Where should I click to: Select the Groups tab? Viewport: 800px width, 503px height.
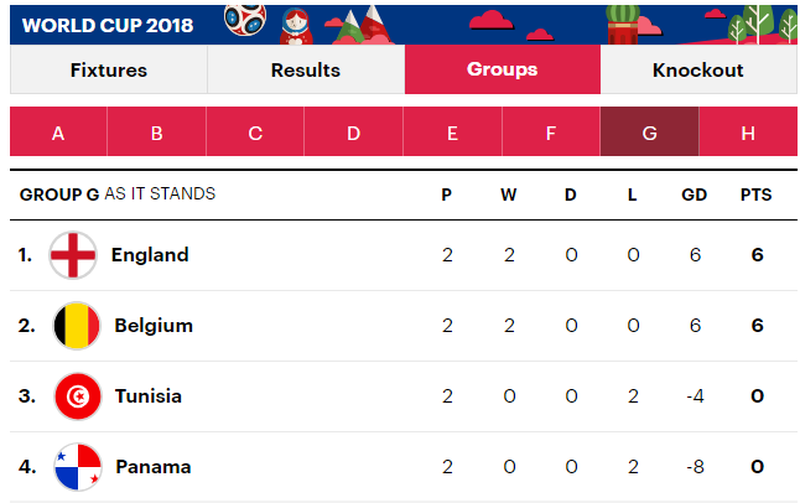[502, 70]
